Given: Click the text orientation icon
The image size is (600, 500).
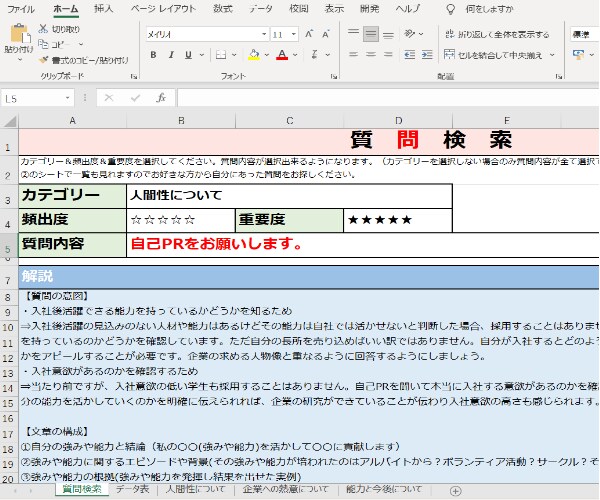Looking at the screenshot, I should tap(409, 34).
